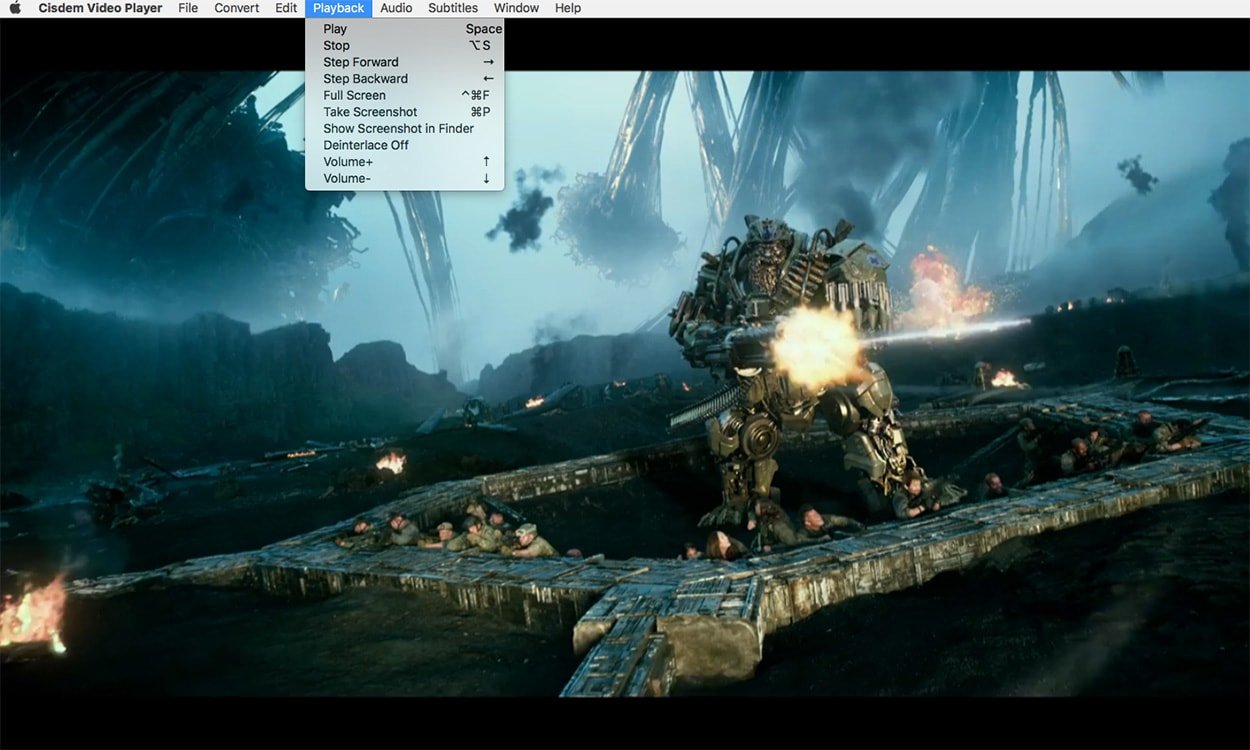Screen dimensions: 1250x750
Task: Open the Audio menu
Action: click(x=396, y=8)
